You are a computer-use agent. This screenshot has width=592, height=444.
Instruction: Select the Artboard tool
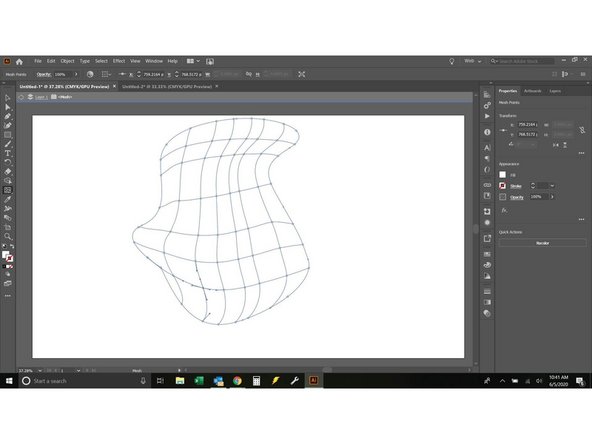(8, 227)
